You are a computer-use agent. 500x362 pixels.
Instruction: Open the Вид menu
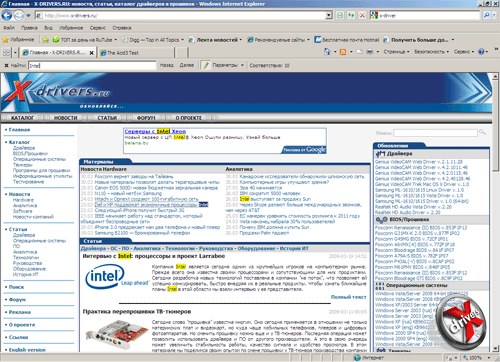[x=49, y=28]
